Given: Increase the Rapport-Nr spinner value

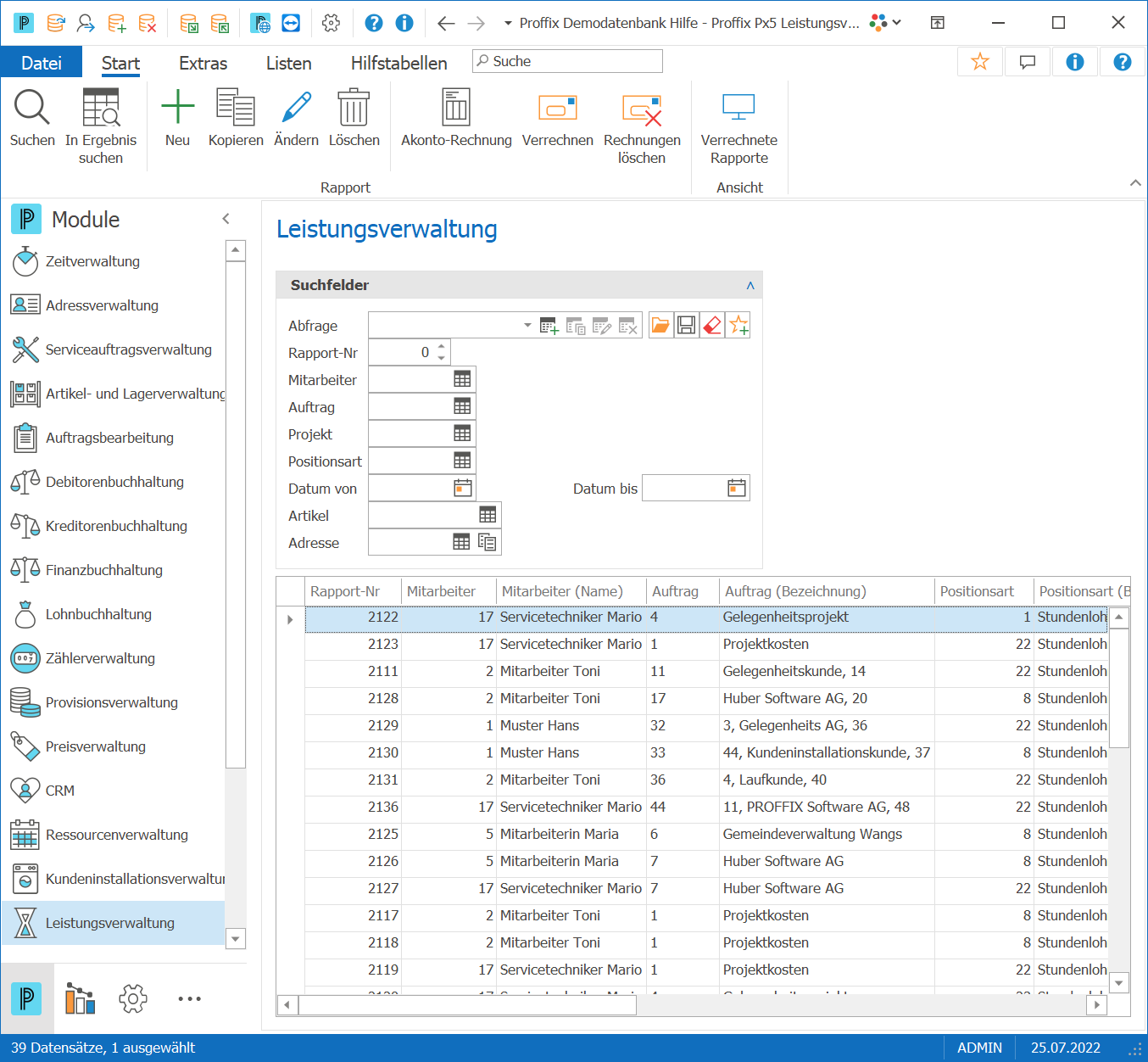Looking at the screenshot, I should point(442,346).
